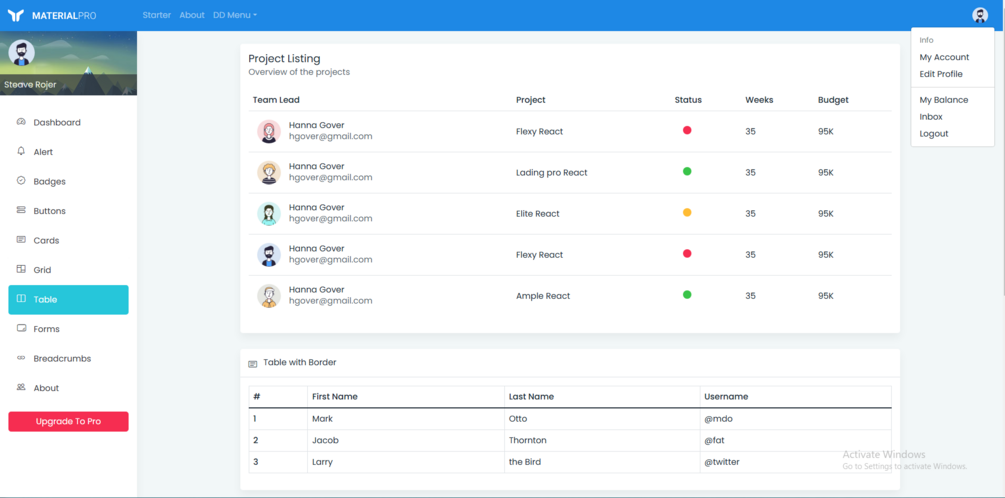Click the MaterialPro logo icon
This screenshot has width=1005, height=498.
point(17,15)
